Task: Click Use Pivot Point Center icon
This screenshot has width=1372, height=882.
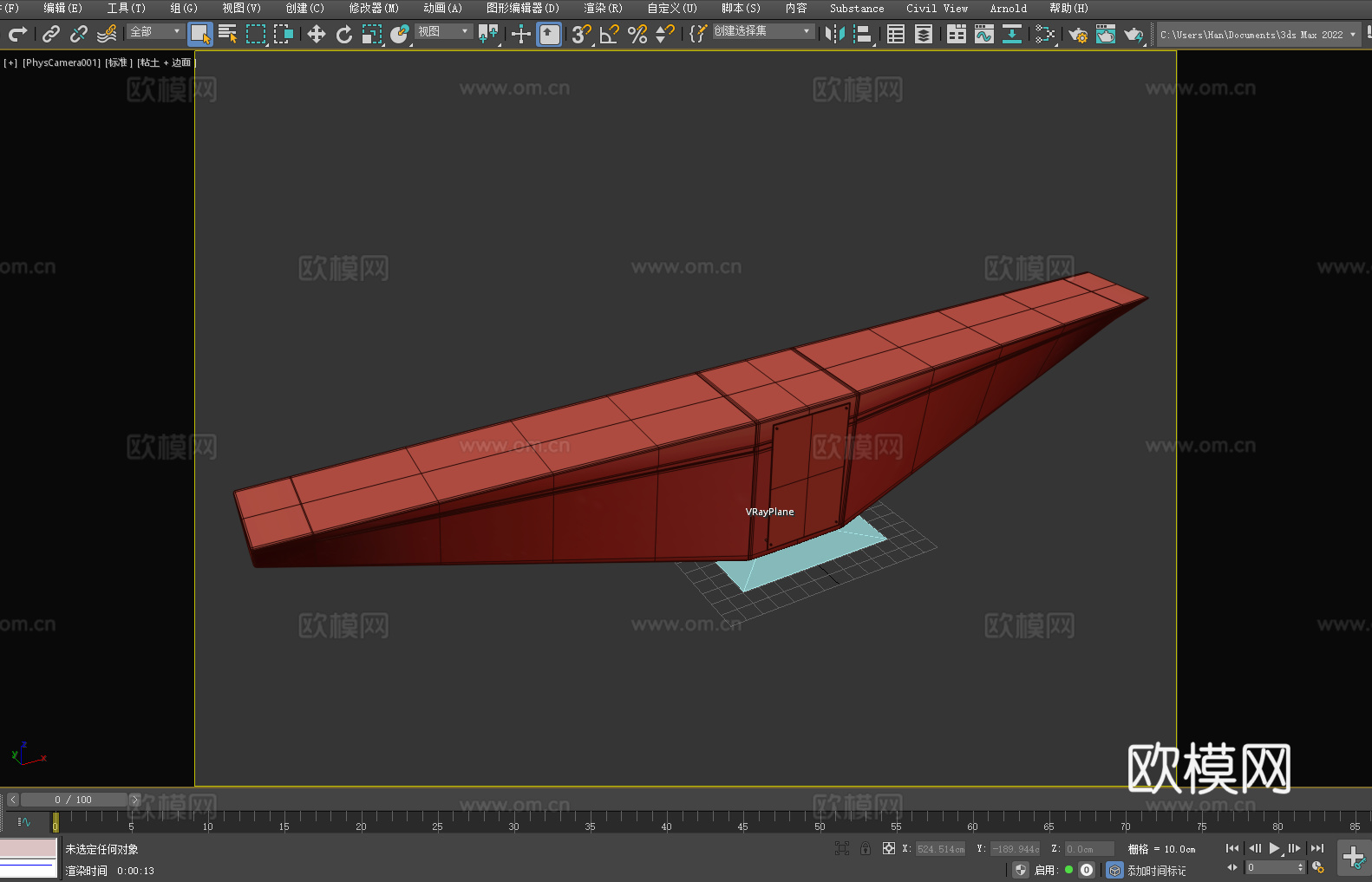Action: coord(488,34)
